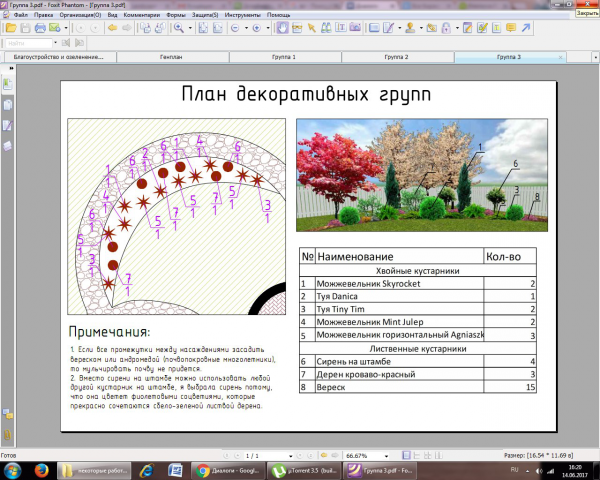Screen dimensions: 600x480
Task: Click µTorrent 3.5 in the taskbar
Action: [x=304, y=470]
